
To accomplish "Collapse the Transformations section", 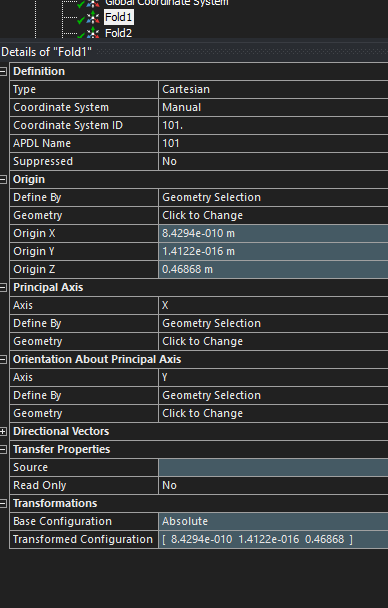I will pyautogui.click(x=3, y=503).
